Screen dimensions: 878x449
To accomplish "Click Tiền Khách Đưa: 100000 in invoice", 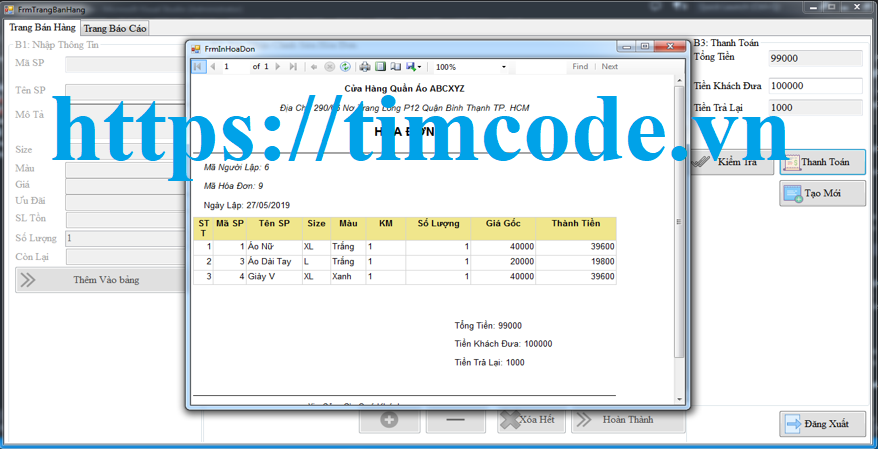I will (x=503, y=344).
